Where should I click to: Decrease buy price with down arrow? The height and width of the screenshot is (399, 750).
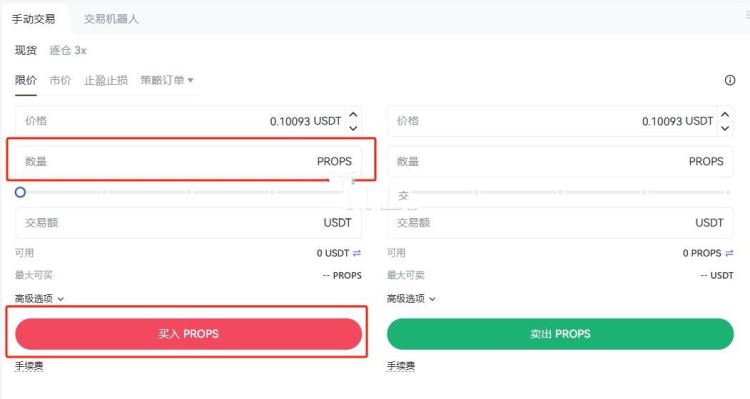point(353,128)
